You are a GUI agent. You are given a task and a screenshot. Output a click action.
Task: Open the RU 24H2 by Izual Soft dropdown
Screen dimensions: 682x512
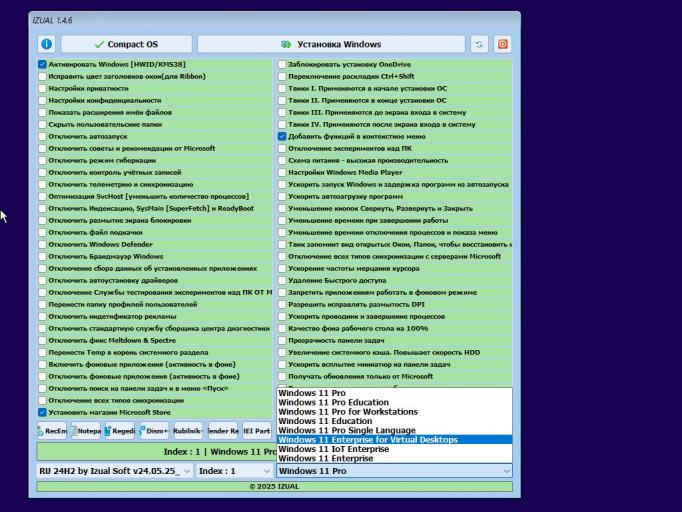(114, 471)
